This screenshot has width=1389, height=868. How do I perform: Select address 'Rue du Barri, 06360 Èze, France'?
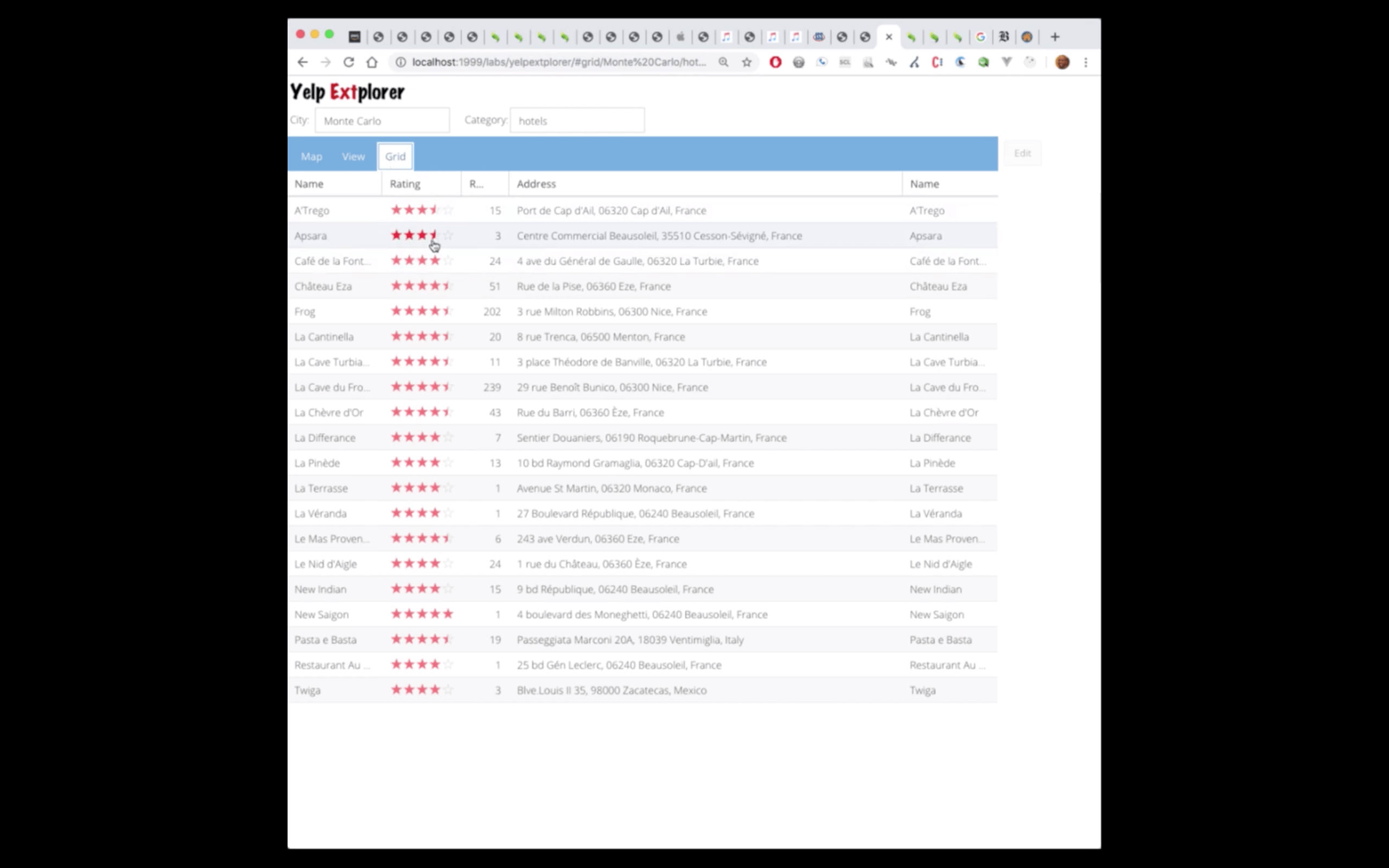[x=590, y=413]
